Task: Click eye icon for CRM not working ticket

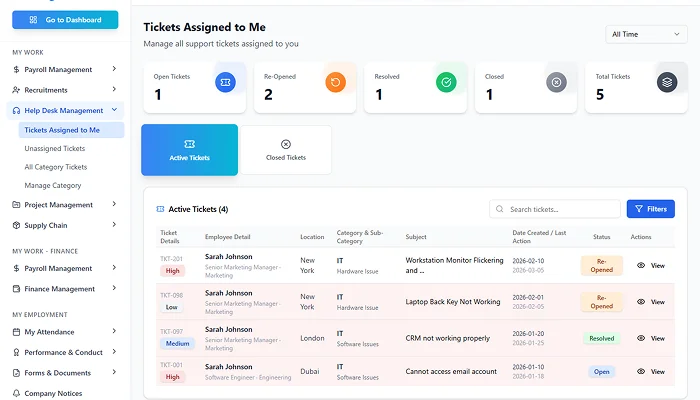Action: (x=641, y=338)
